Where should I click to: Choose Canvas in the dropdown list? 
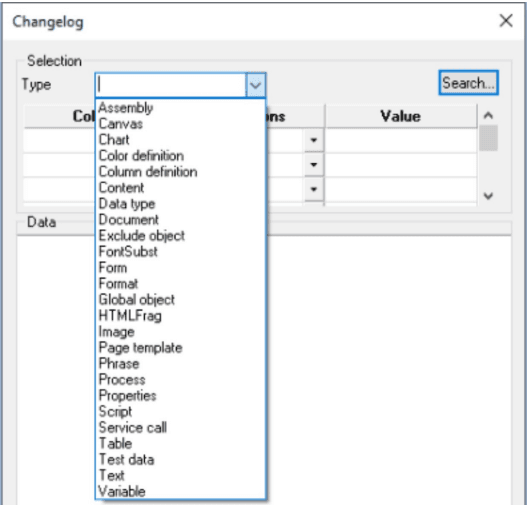pos(181,124)
